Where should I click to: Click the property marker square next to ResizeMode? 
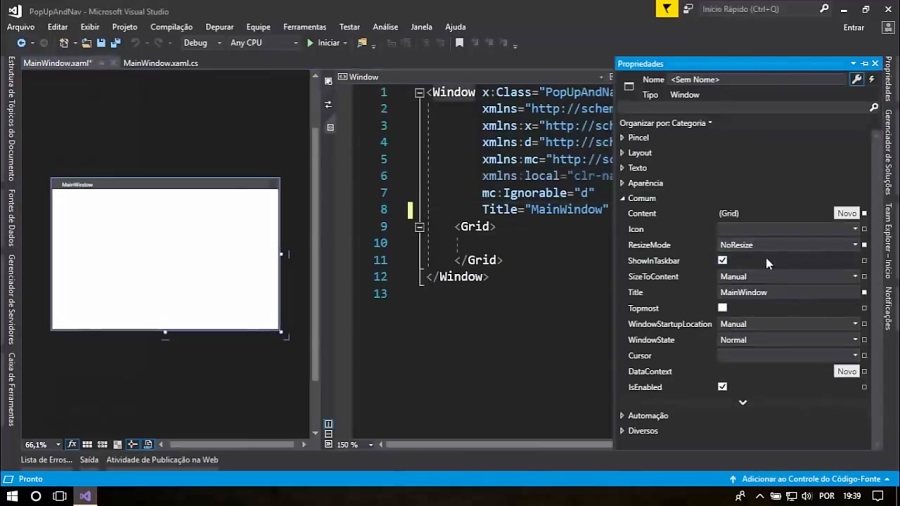coord(864,245)
